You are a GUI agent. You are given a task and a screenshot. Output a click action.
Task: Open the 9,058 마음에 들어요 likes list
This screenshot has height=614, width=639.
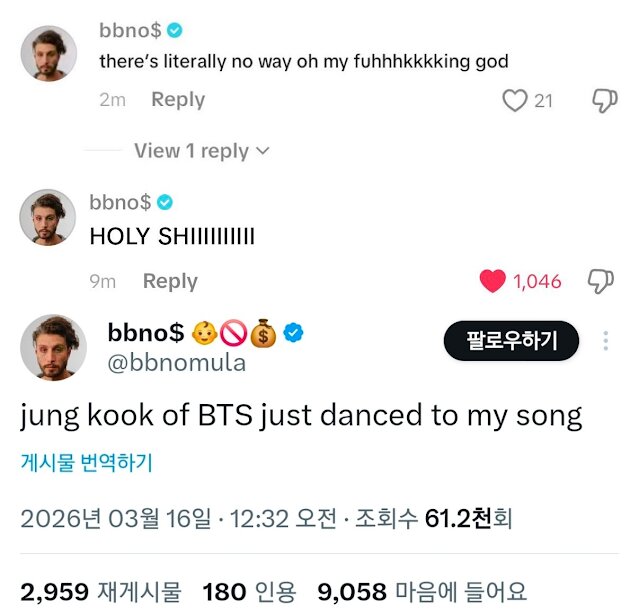point(421,591)
